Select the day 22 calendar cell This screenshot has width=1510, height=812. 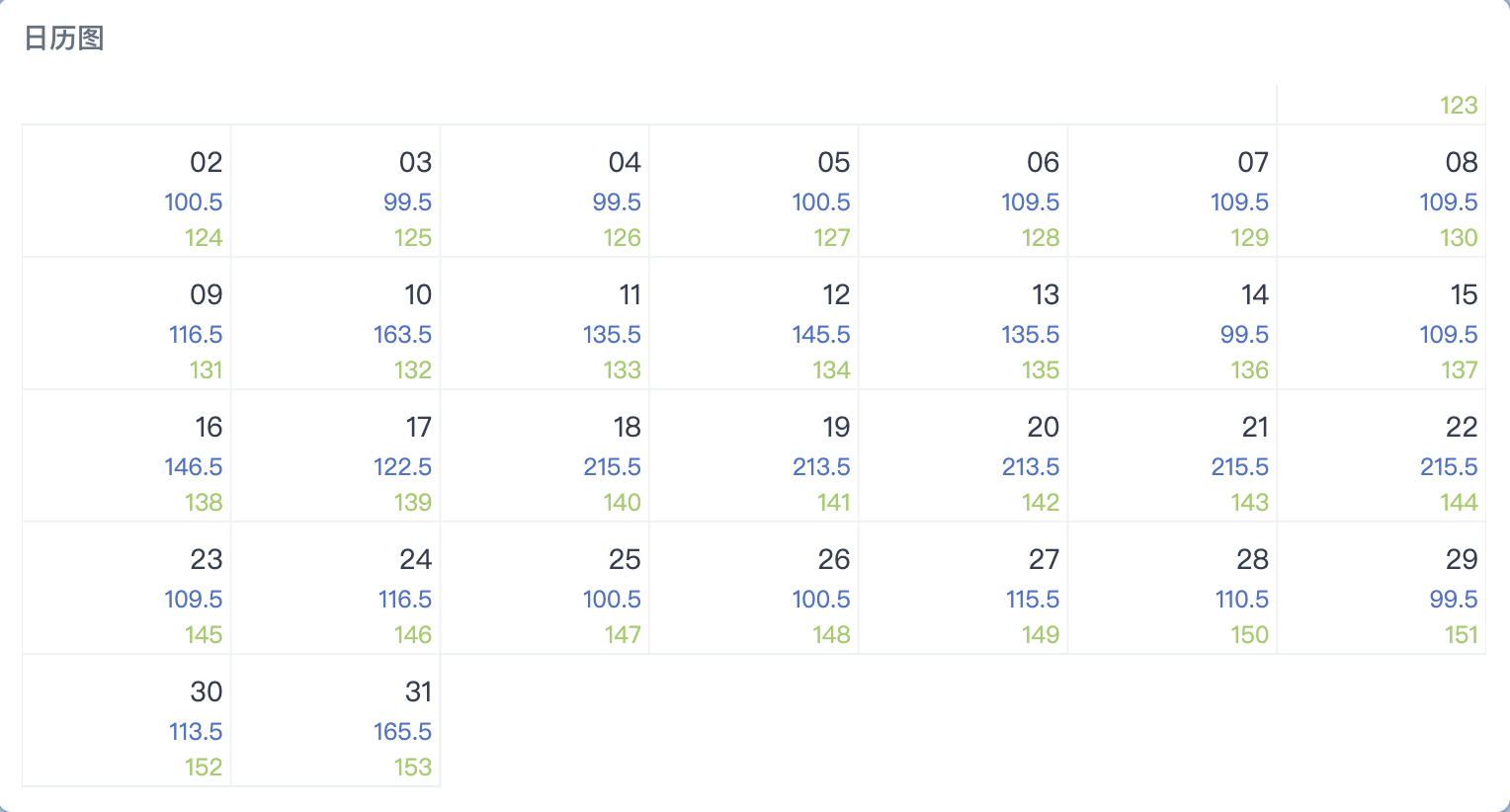(1382, 455)
